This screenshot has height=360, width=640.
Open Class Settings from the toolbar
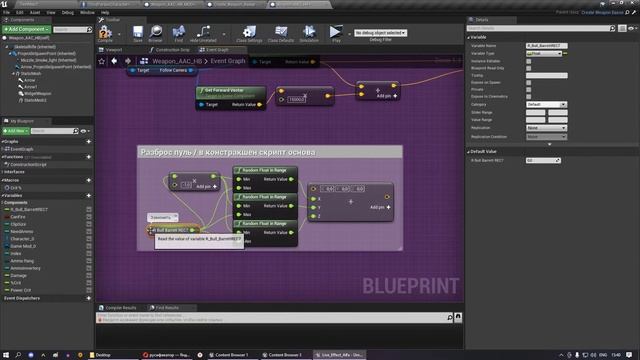point(249,32)
